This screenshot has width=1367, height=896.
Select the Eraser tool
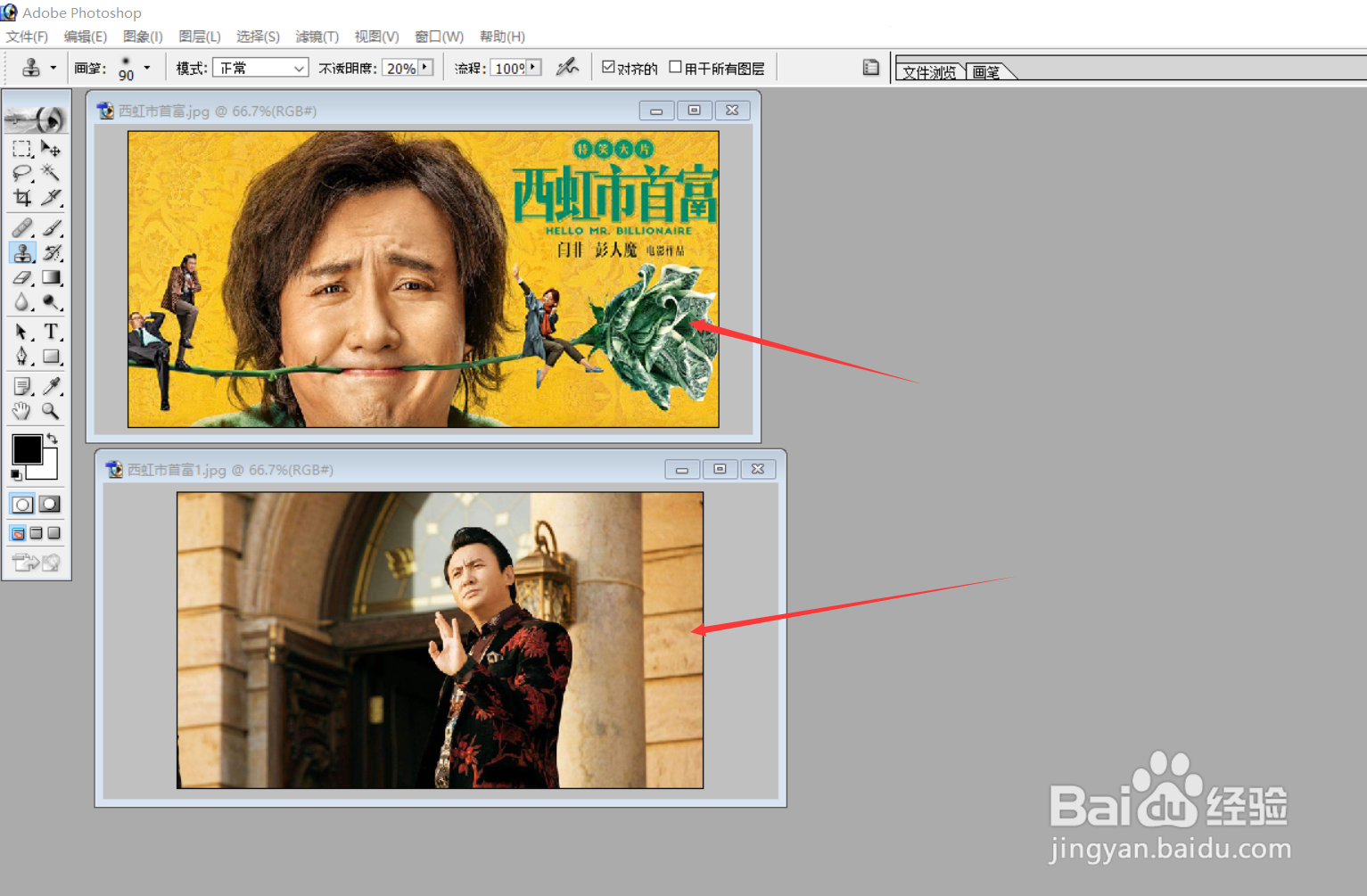click(22, 278)
